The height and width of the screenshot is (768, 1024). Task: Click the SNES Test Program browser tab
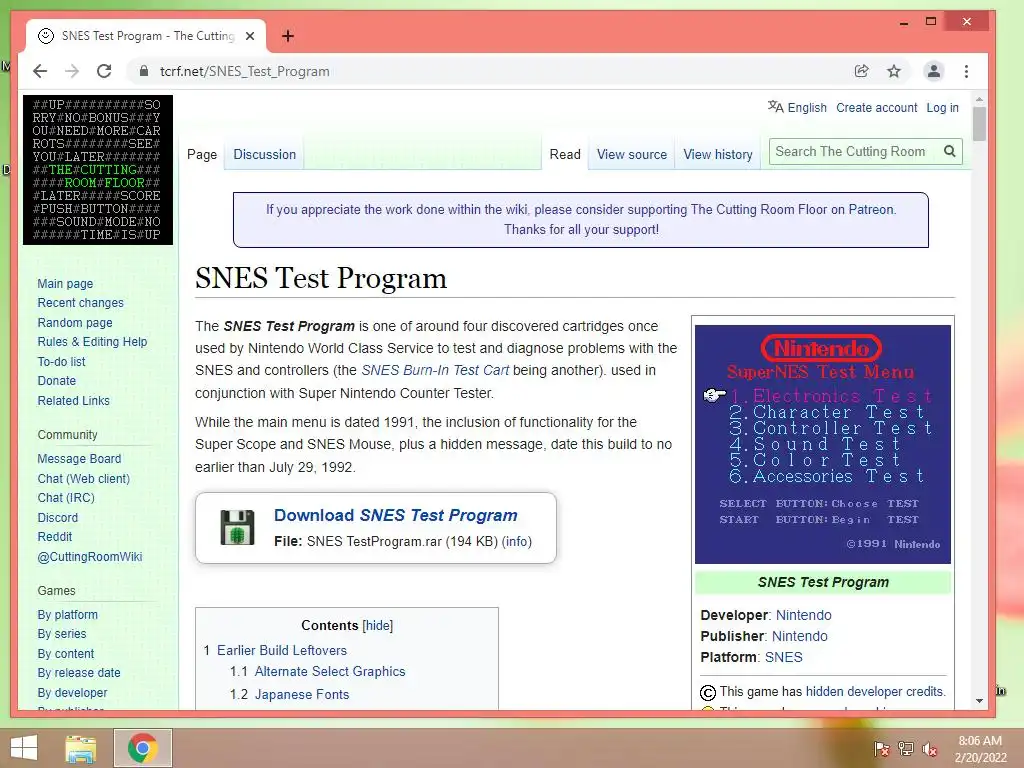coord(146,36)
